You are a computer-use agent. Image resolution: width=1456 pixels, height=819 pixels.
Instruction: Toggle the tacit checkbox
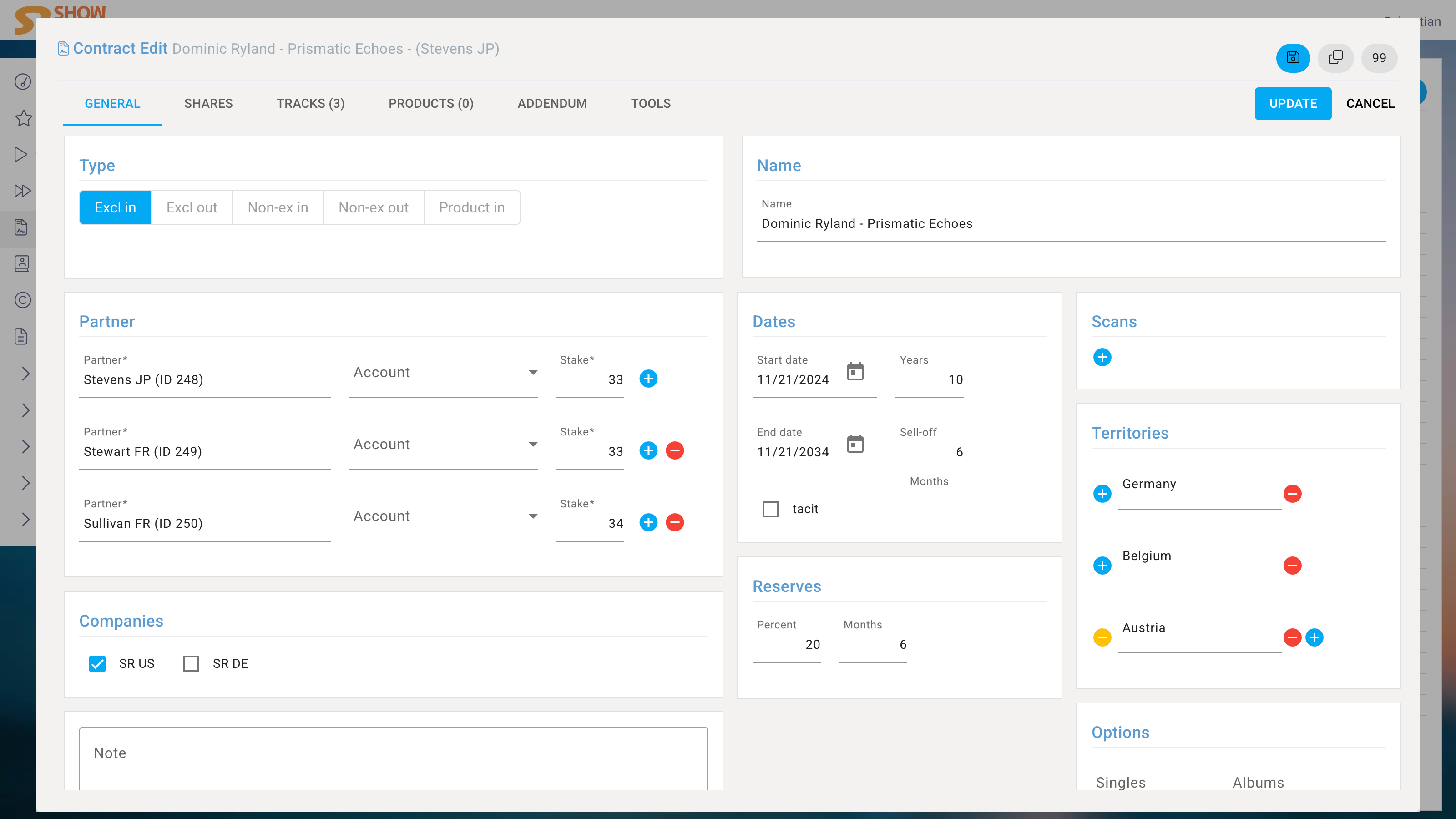(x=770, y=509)
